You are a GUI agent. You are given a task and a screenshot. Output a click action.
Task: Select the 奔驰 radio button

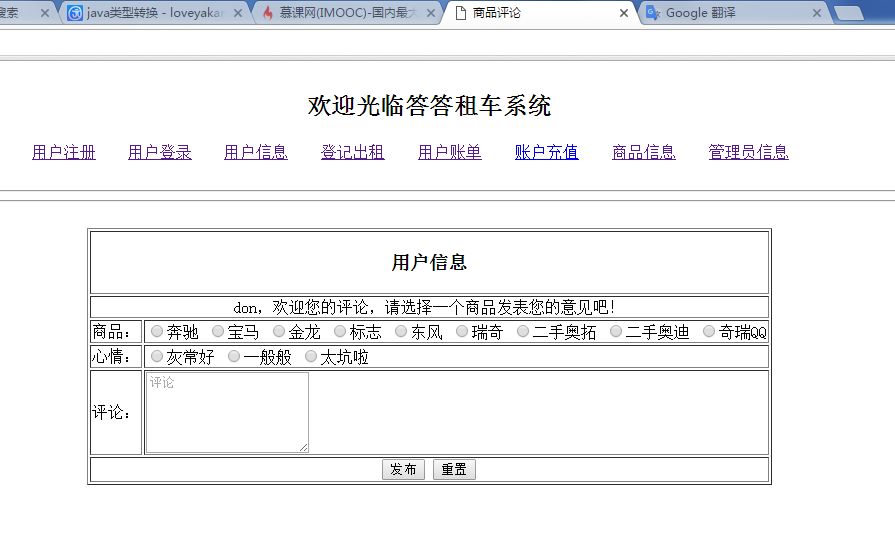(x=157, y=331)
